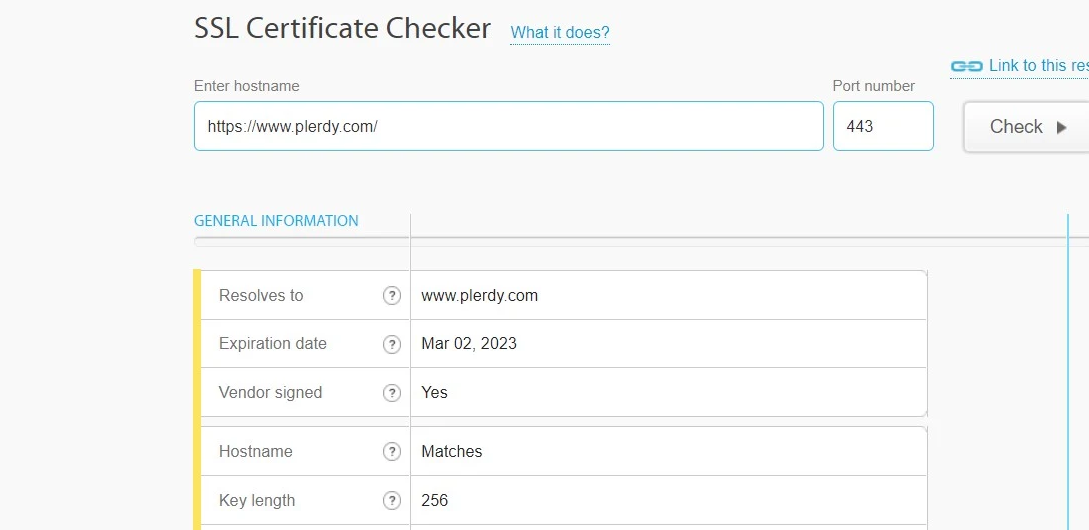The height and width of the screenshot is (530, 1089).
Task: Click the 'Key length' label
Action: pos(257,500)
